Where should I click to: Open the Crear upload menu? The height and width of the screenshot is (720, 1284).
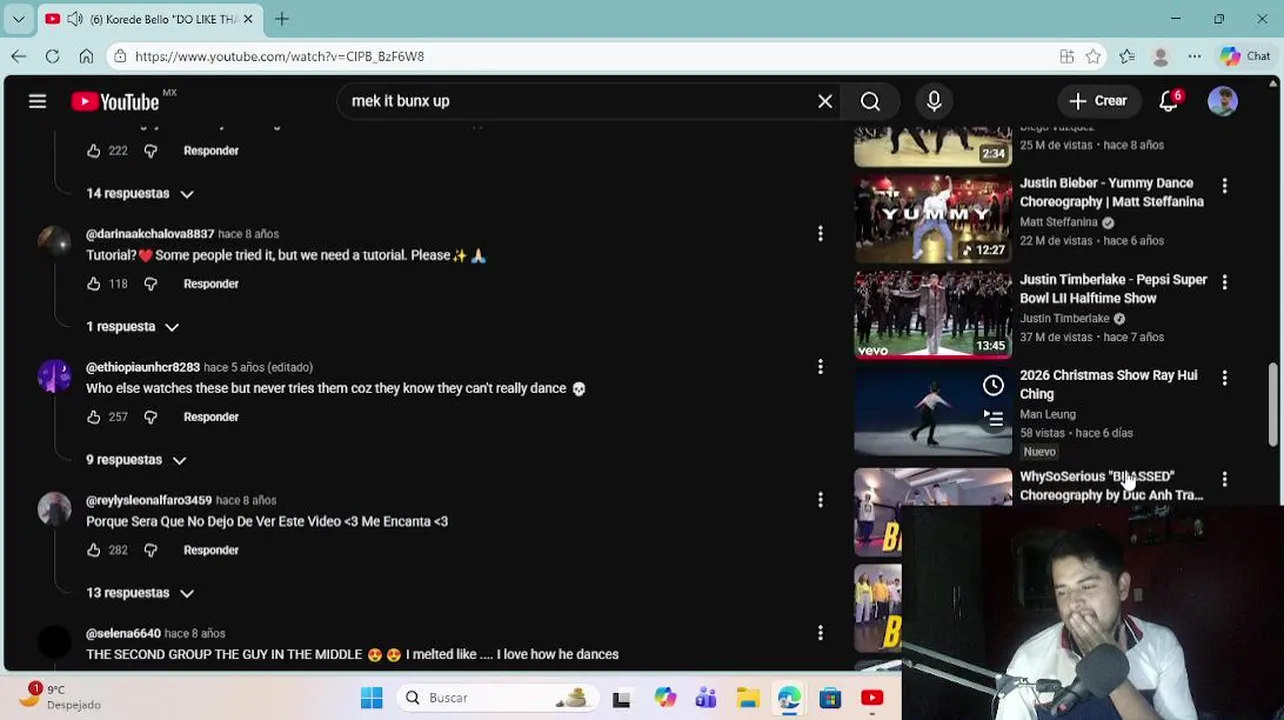[x=1098, y=101]
